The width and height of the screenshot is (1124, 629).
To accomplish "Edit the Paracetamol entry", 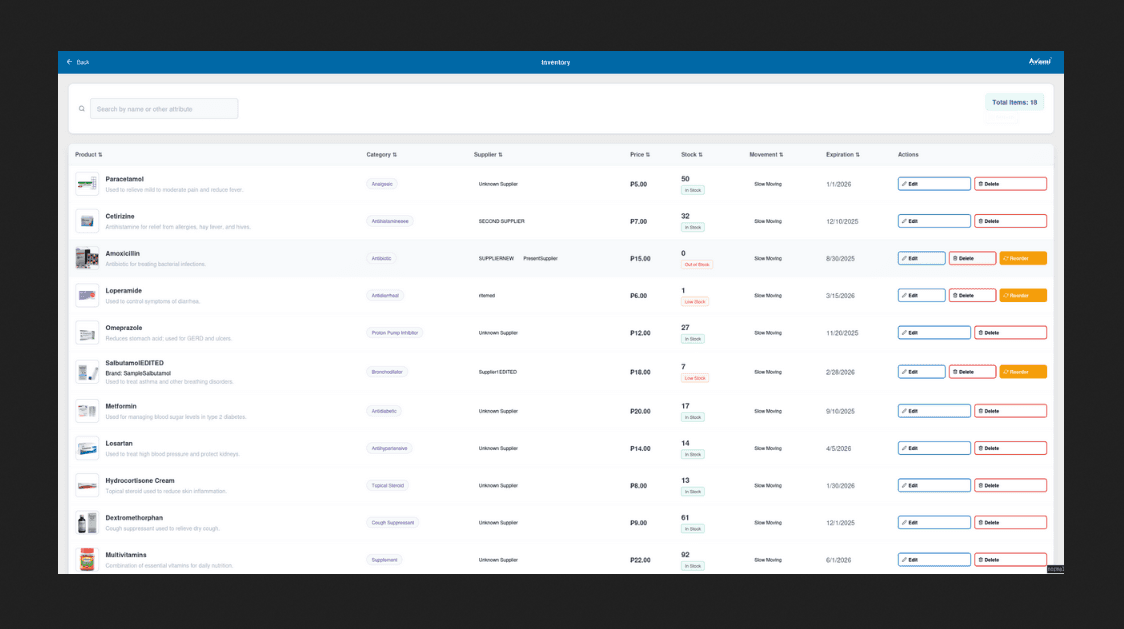I will point(934,184).
